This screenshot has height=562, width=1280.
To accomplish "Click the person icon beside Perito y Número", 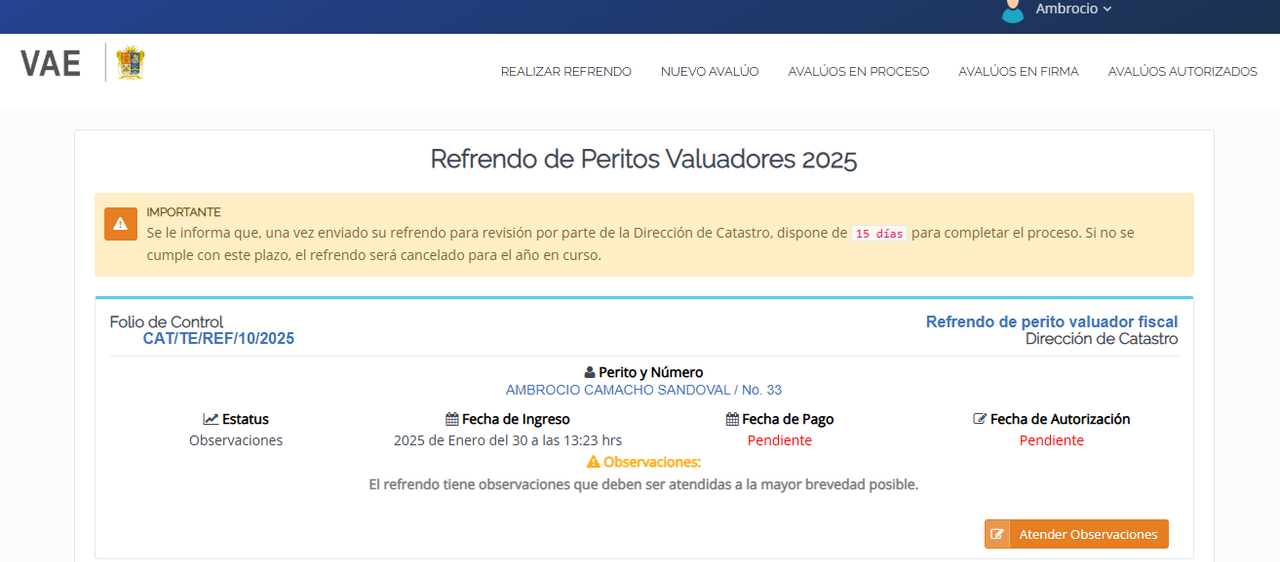I will [590, 373].
